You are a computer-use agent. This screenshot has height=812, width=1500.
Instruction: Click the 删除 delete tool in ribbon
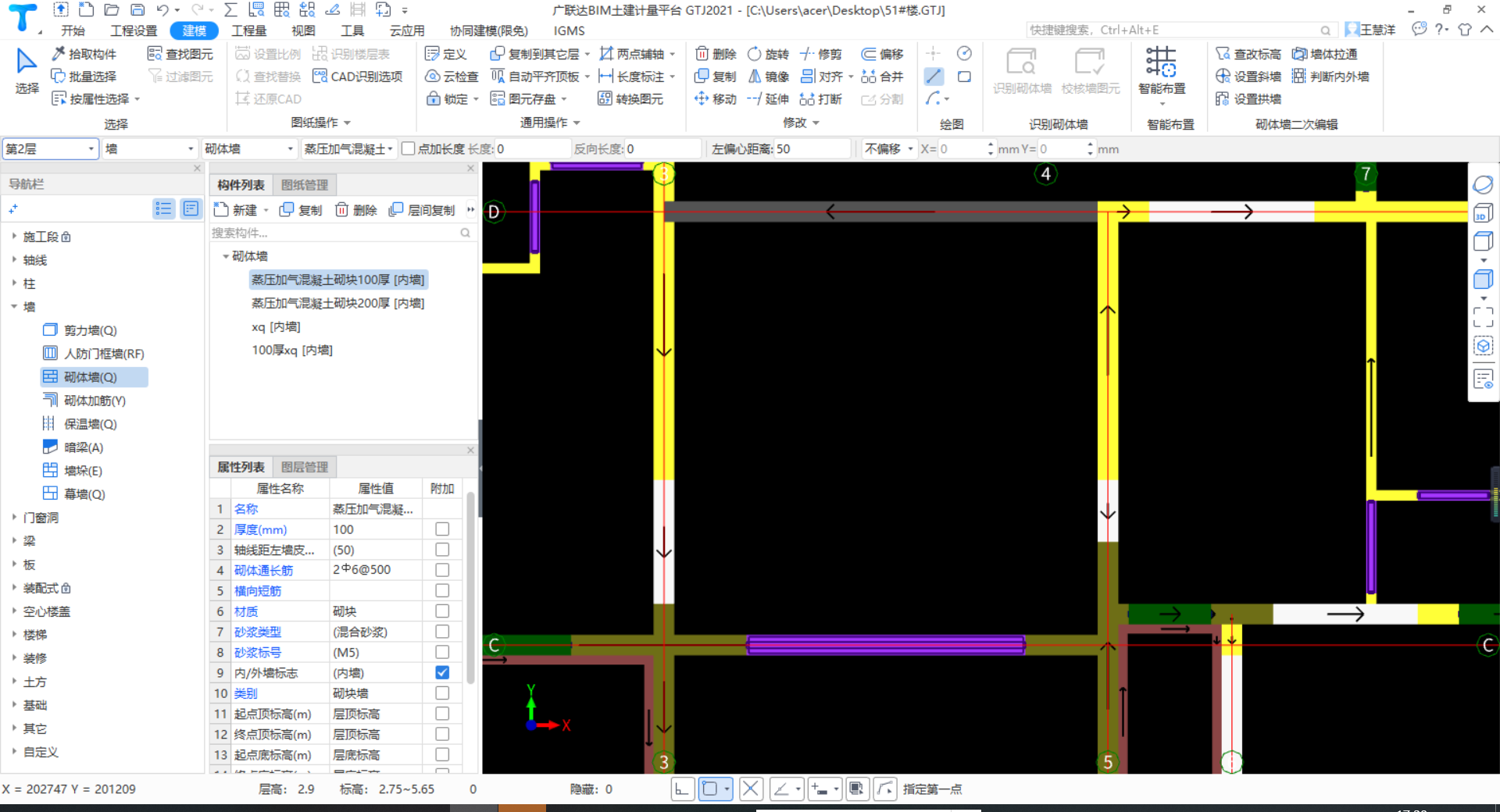(x=716, y=54)
